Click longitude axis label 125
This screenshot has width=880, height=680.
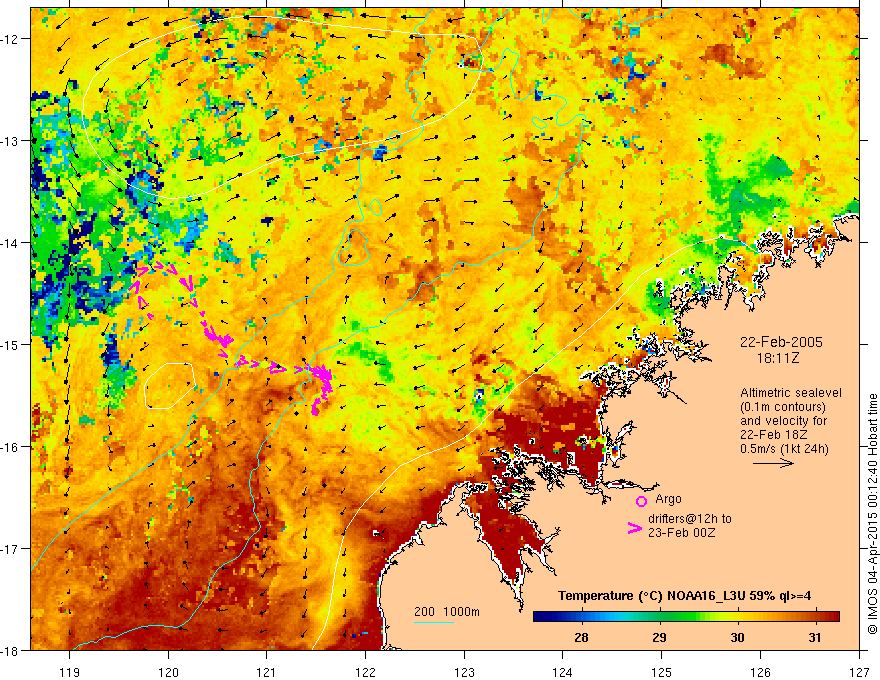pyautogui.click(x=662, y=673)
